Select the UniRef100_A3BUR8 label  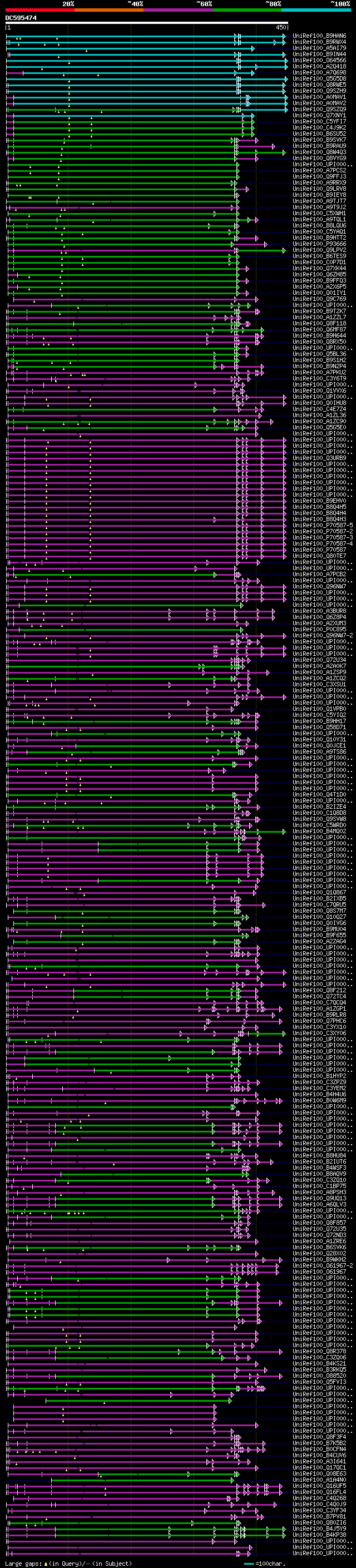point(319,611)
